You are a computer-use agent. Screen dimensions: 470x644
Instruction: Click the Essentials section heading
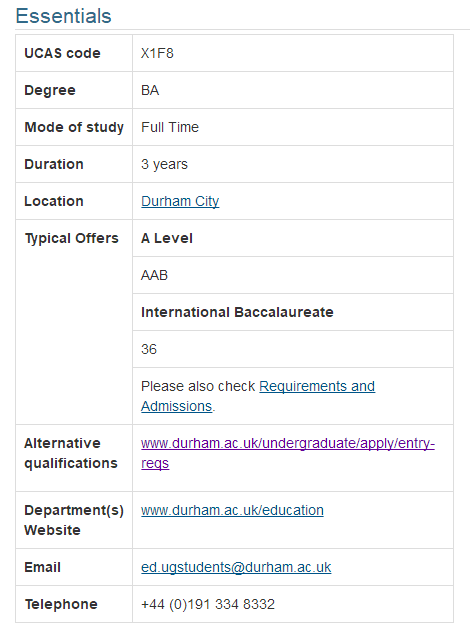click(63, 16)
